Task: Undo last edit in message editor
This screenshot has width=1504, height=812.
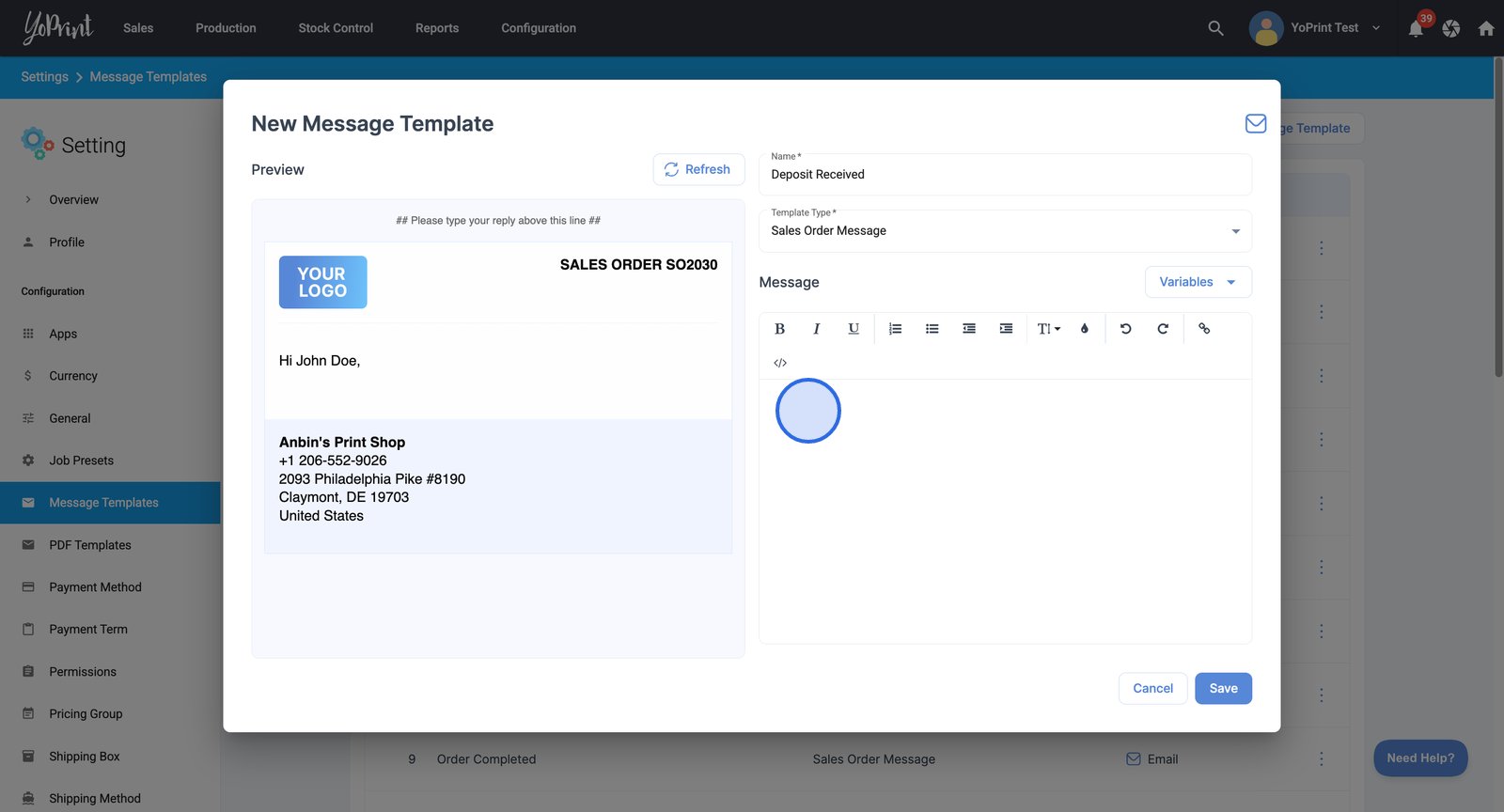Action: pos(1125,329)
